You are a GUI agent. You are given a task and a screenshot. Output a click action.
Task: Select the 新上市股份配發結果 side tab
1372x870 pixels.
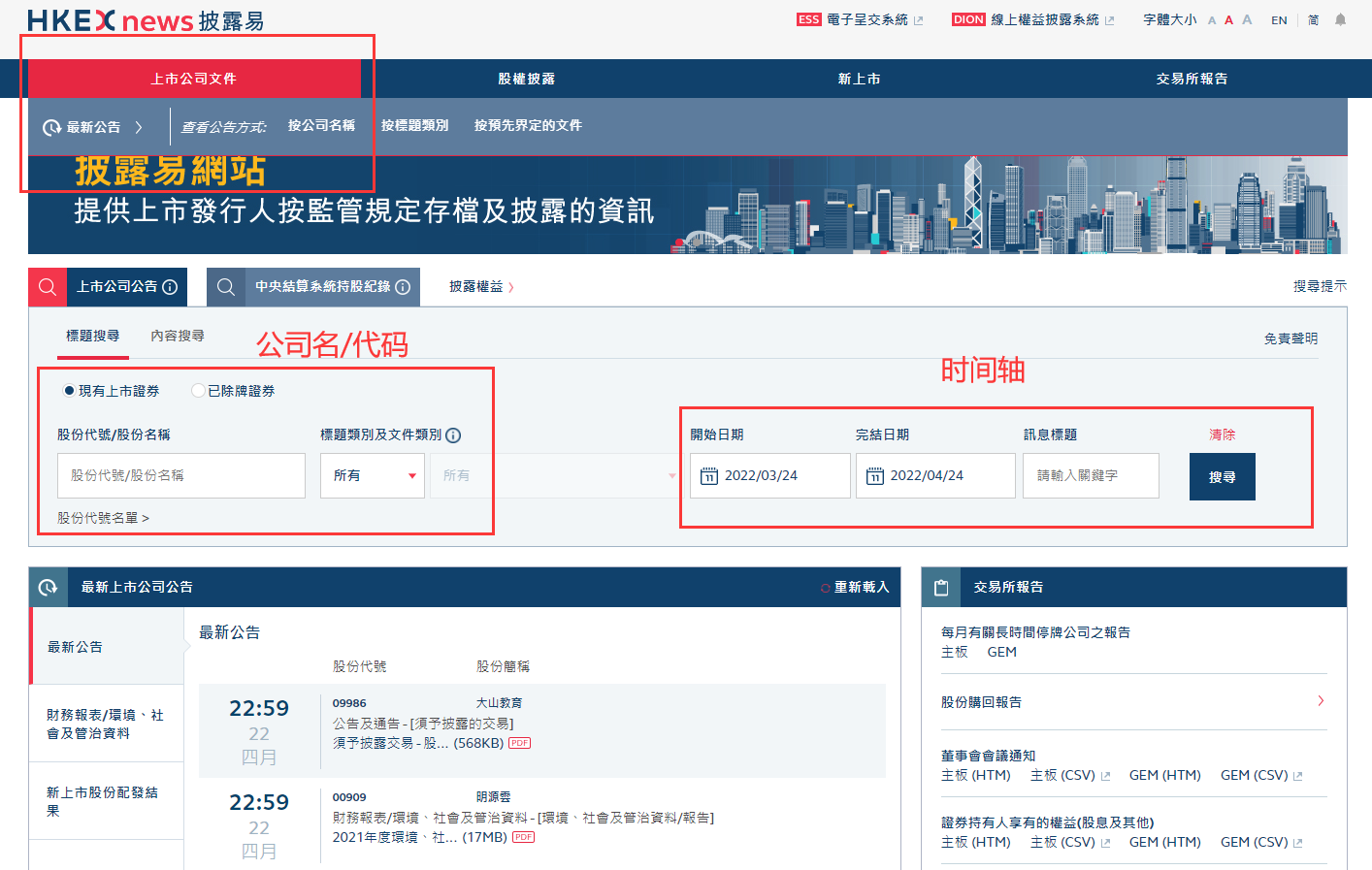[107, 801]
